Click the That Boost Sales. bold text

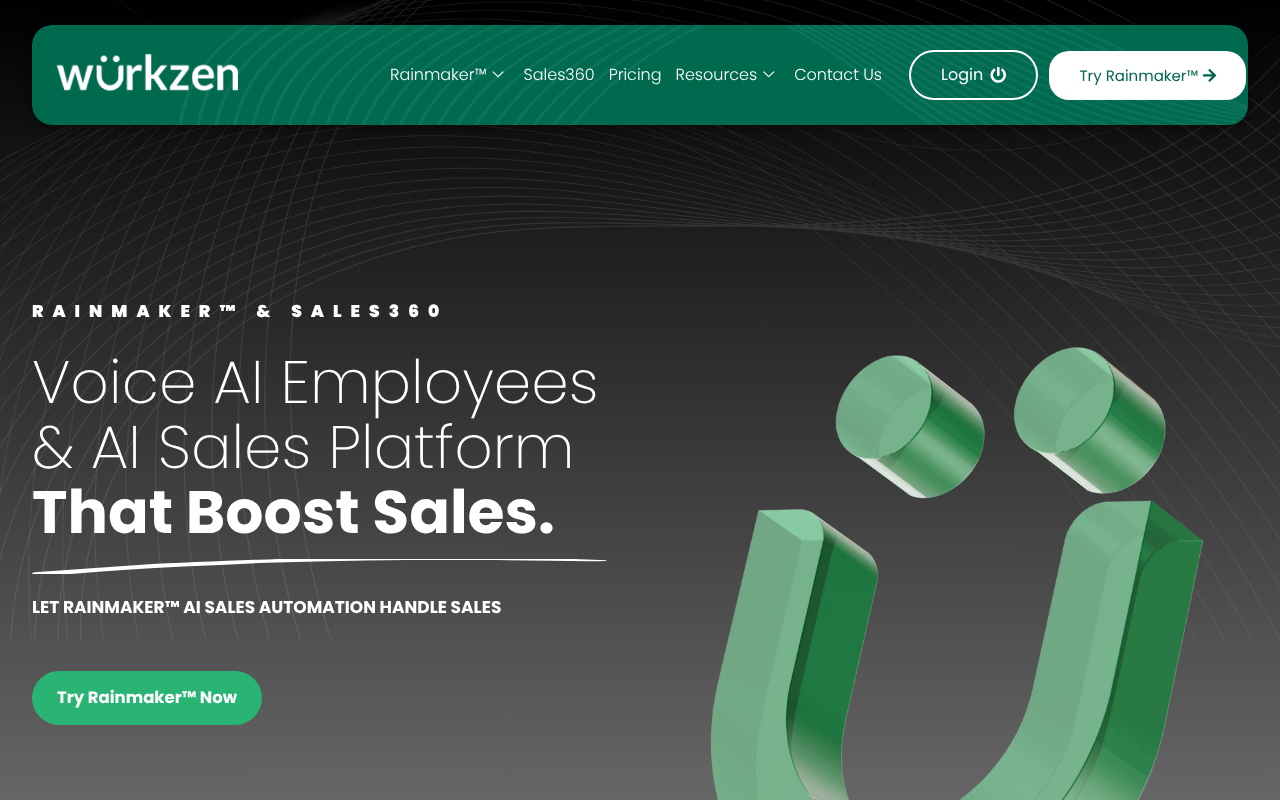(293, 512)
